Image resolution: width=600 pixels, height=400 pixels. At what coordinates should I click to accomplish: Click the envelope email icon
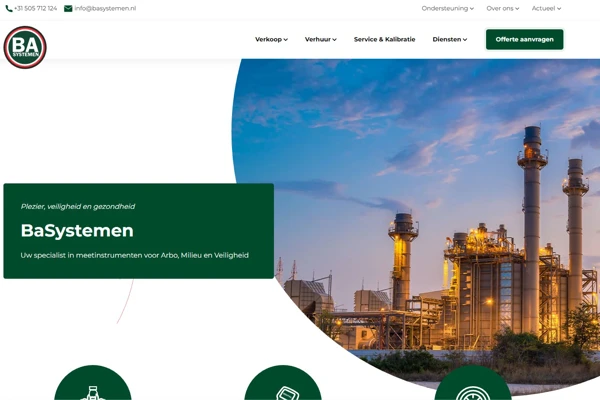tap(68, 8)
